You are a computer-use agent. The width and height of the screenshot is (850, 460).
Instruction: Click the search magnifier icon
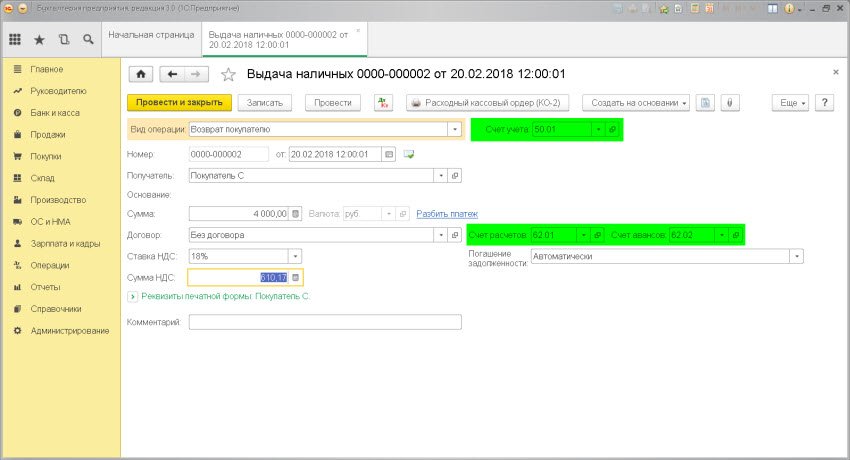(88, 40)
